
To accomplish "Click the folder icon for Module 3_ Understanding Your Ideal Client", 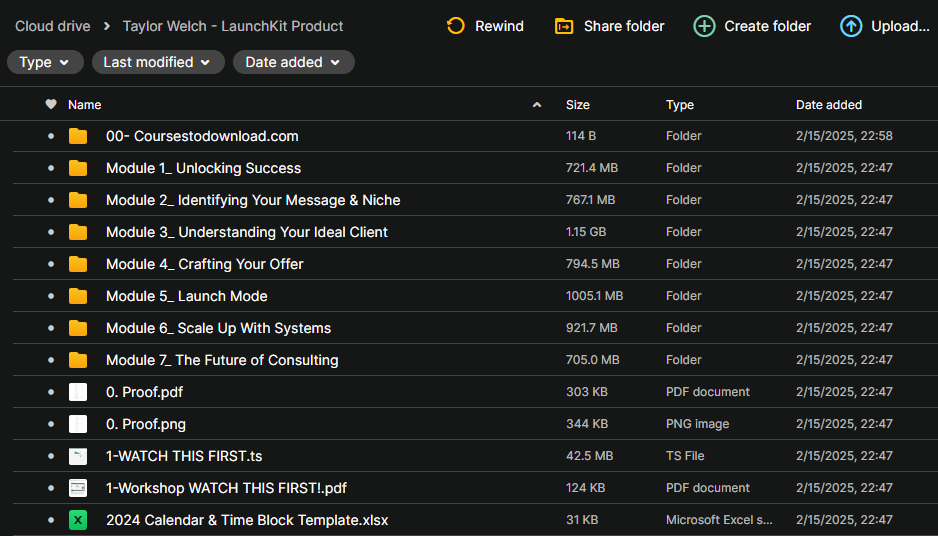I will pos(78,232).
